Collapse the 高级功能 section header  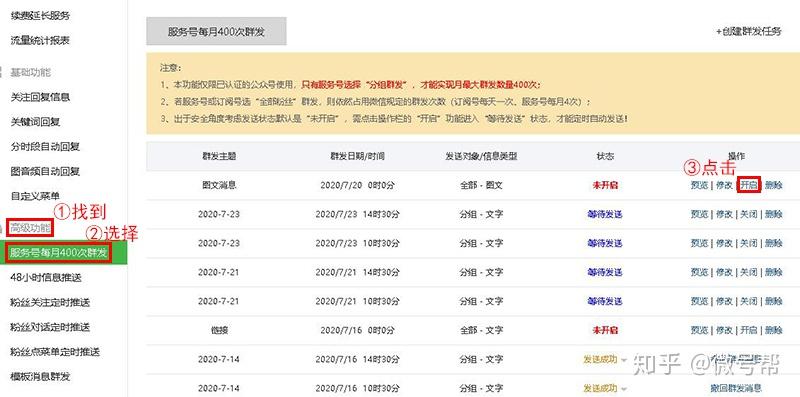tap(31, 227)
